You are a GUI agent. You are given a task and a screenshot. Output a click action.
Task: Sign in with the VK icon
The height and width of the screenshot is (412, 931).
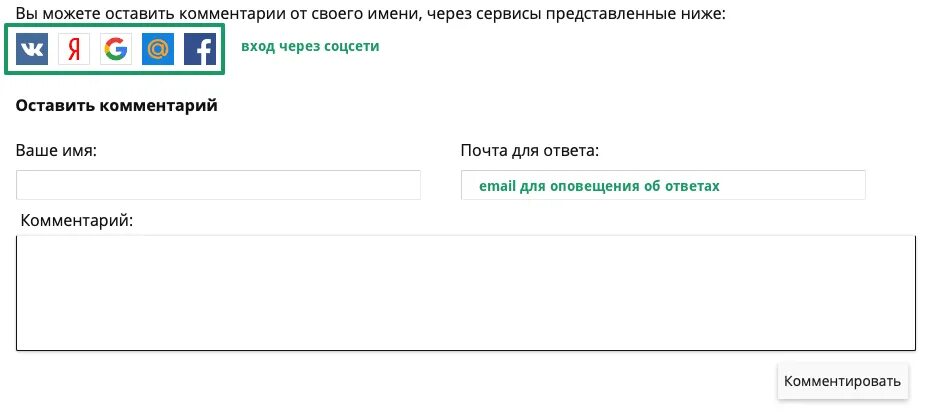tap(32, 49)
